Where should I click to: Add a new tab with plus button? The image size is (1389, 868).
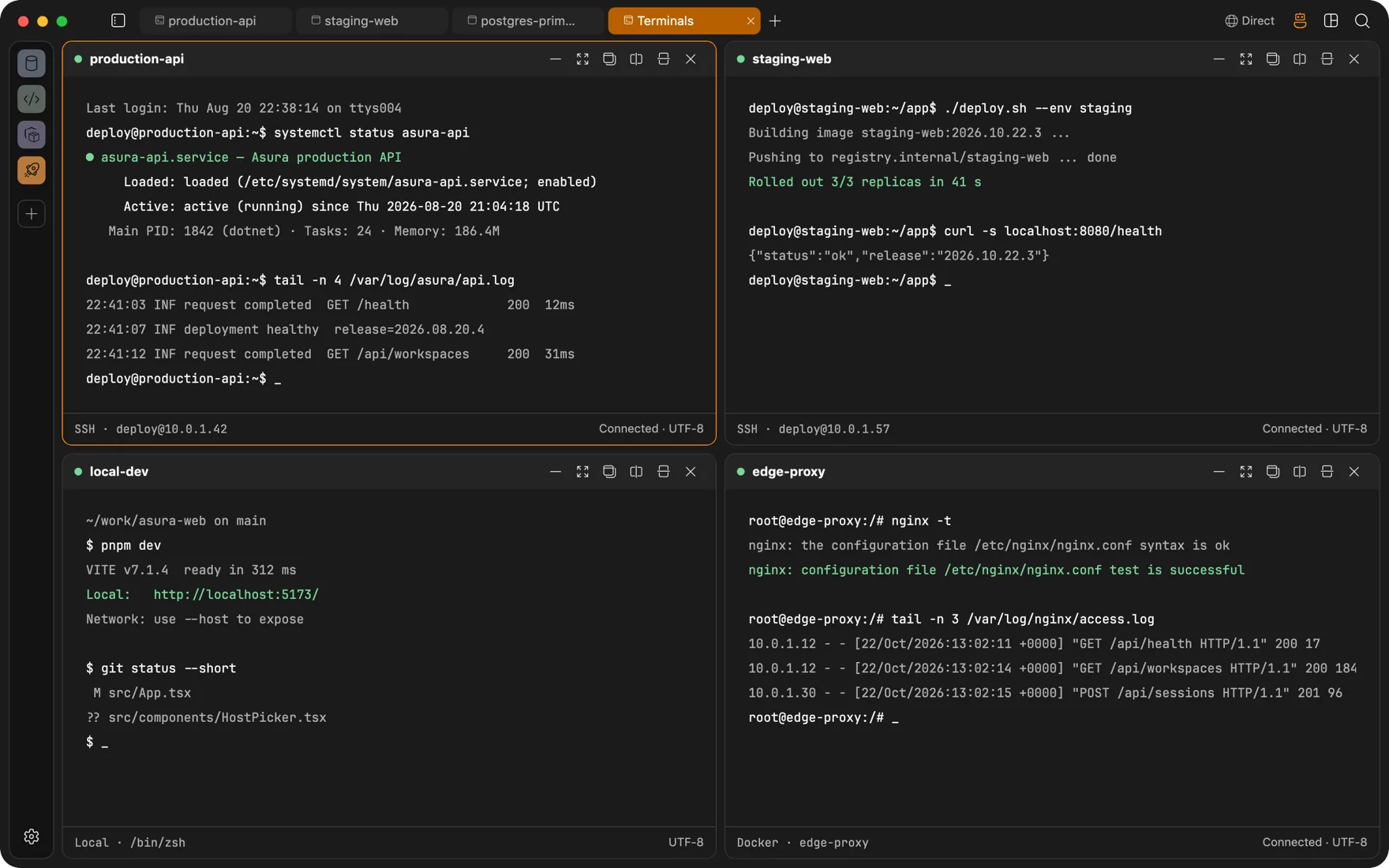click(x=775, y=21)
